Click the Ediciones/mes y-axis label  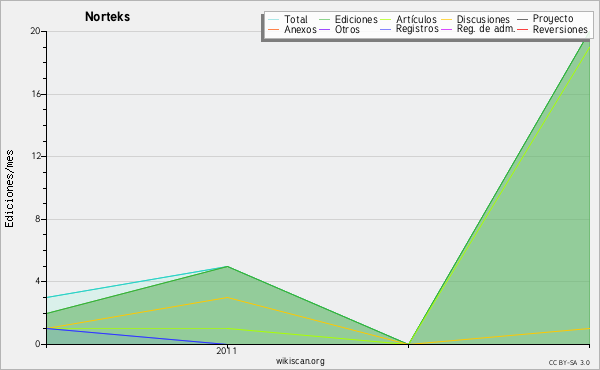point(9,189)
